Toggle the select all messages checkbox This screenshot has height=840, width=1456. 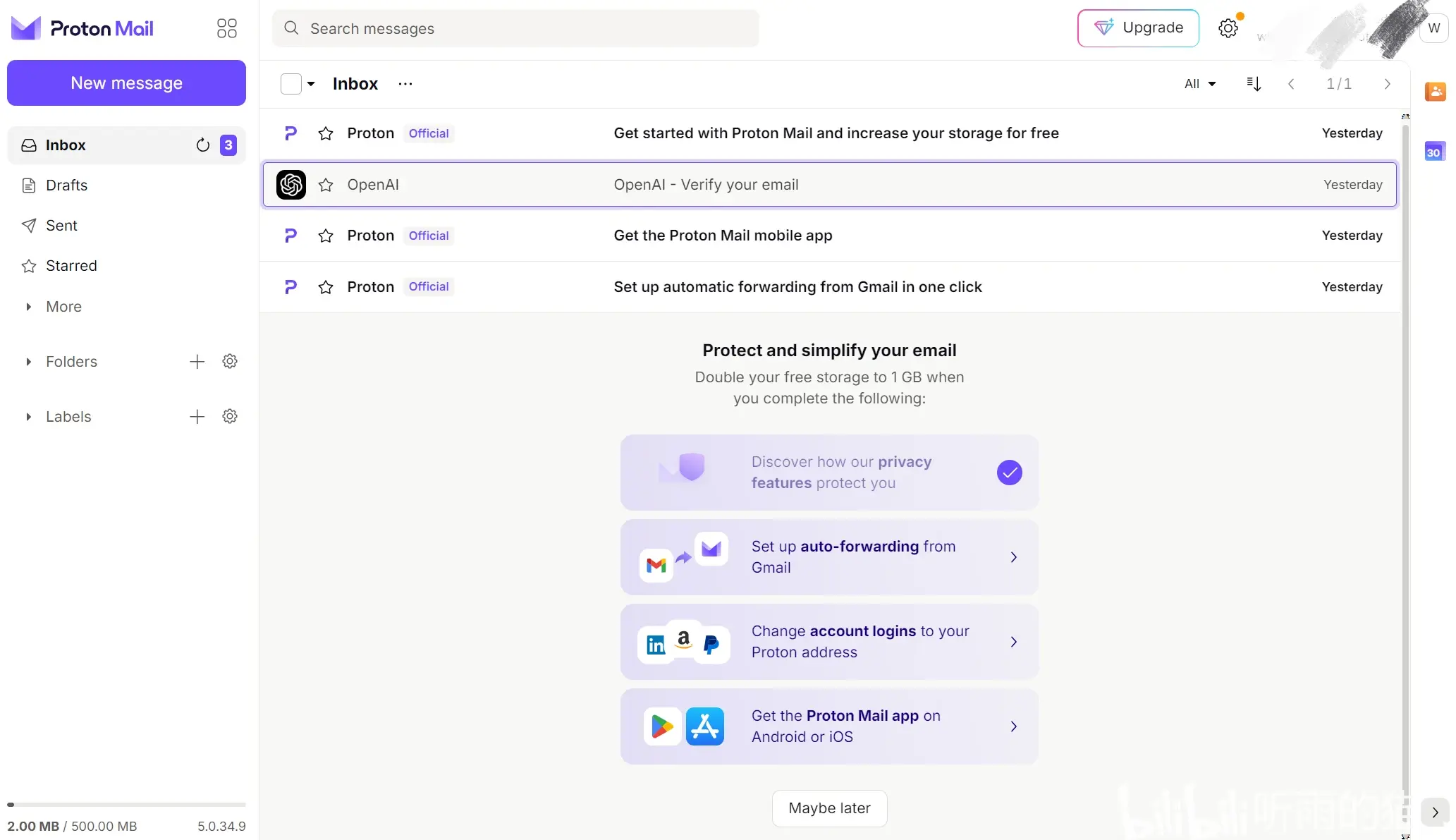pyautogui.click(x=290, y=84)
